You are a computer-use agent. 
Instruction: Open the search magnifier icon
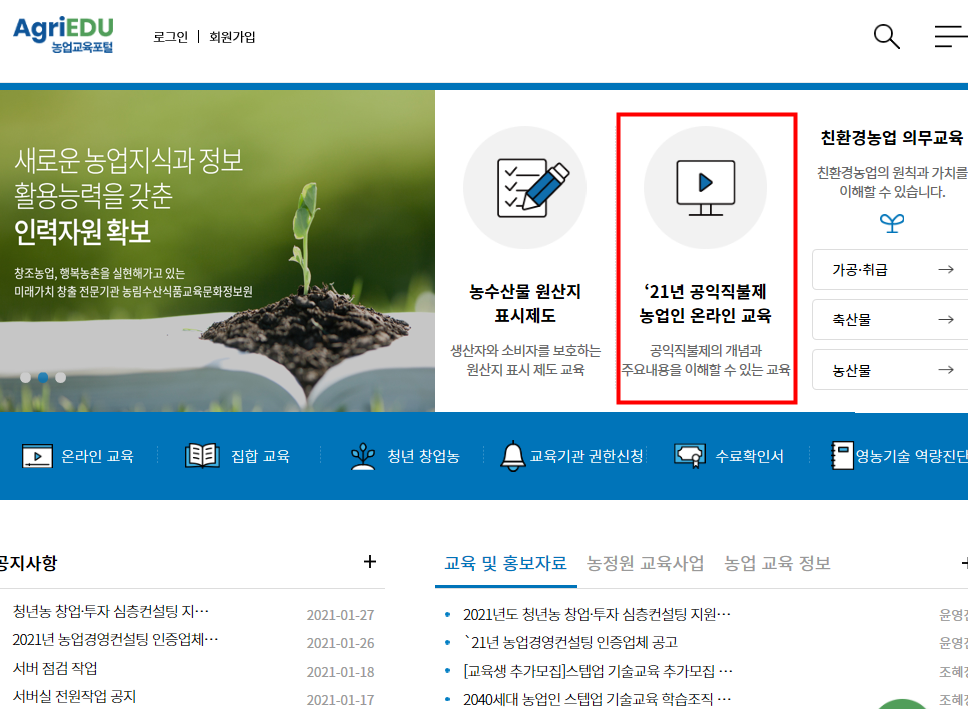[887, 36]
